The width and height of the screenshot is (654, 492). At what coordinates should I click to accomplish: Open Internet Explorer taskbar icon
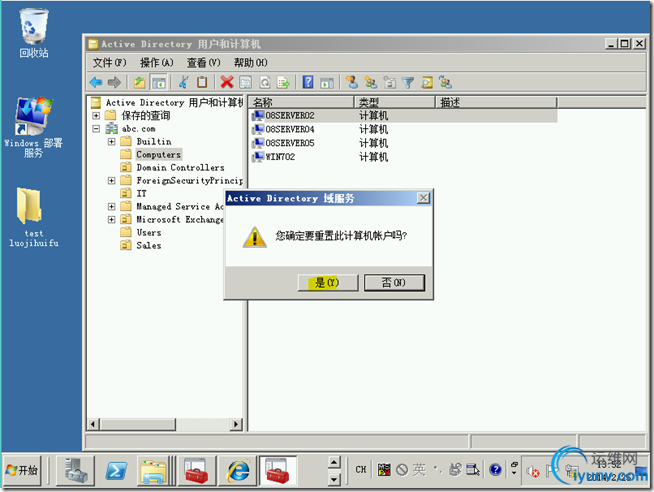(x=238, y=470)
